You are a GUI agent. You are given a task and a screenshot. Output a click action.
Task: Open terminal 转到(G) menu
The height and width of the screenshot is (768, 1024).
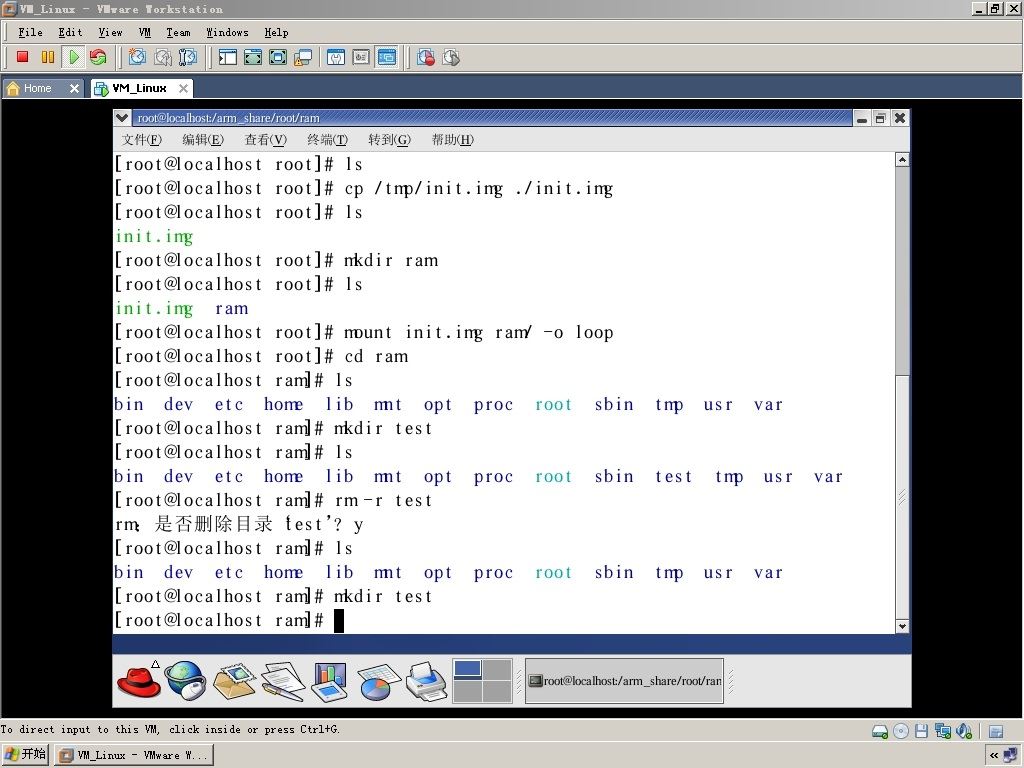click(389, 140)
